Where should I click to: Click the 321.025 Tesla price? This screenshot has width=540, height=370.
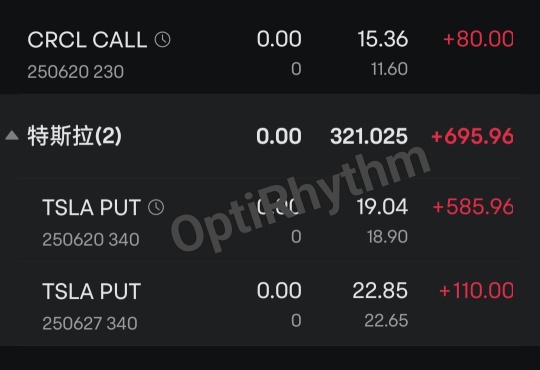tap(369, 136)
